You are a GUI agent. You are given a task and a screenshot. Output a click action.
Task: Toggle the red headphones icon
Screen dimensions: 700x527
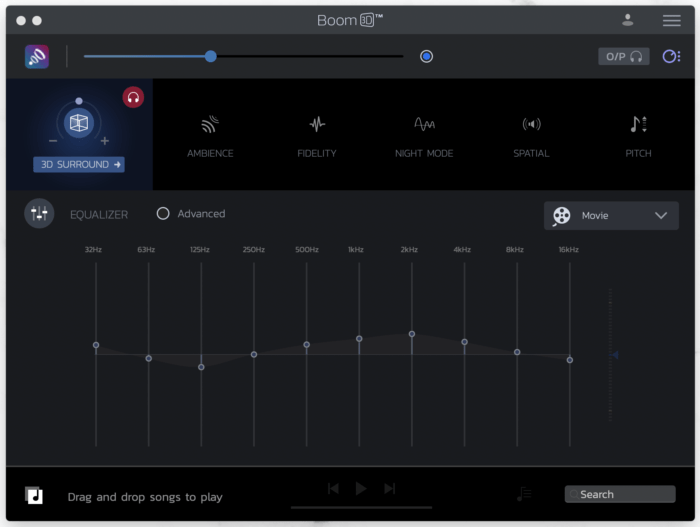133,97
